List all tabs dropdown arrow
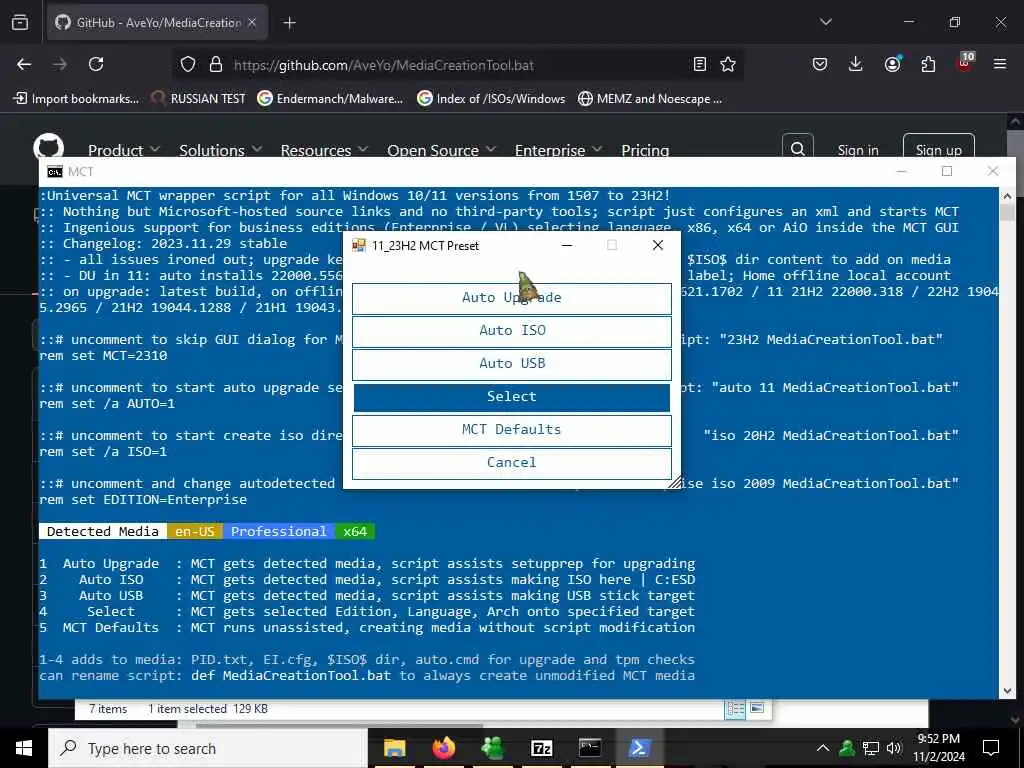 [x=825, y=22]
